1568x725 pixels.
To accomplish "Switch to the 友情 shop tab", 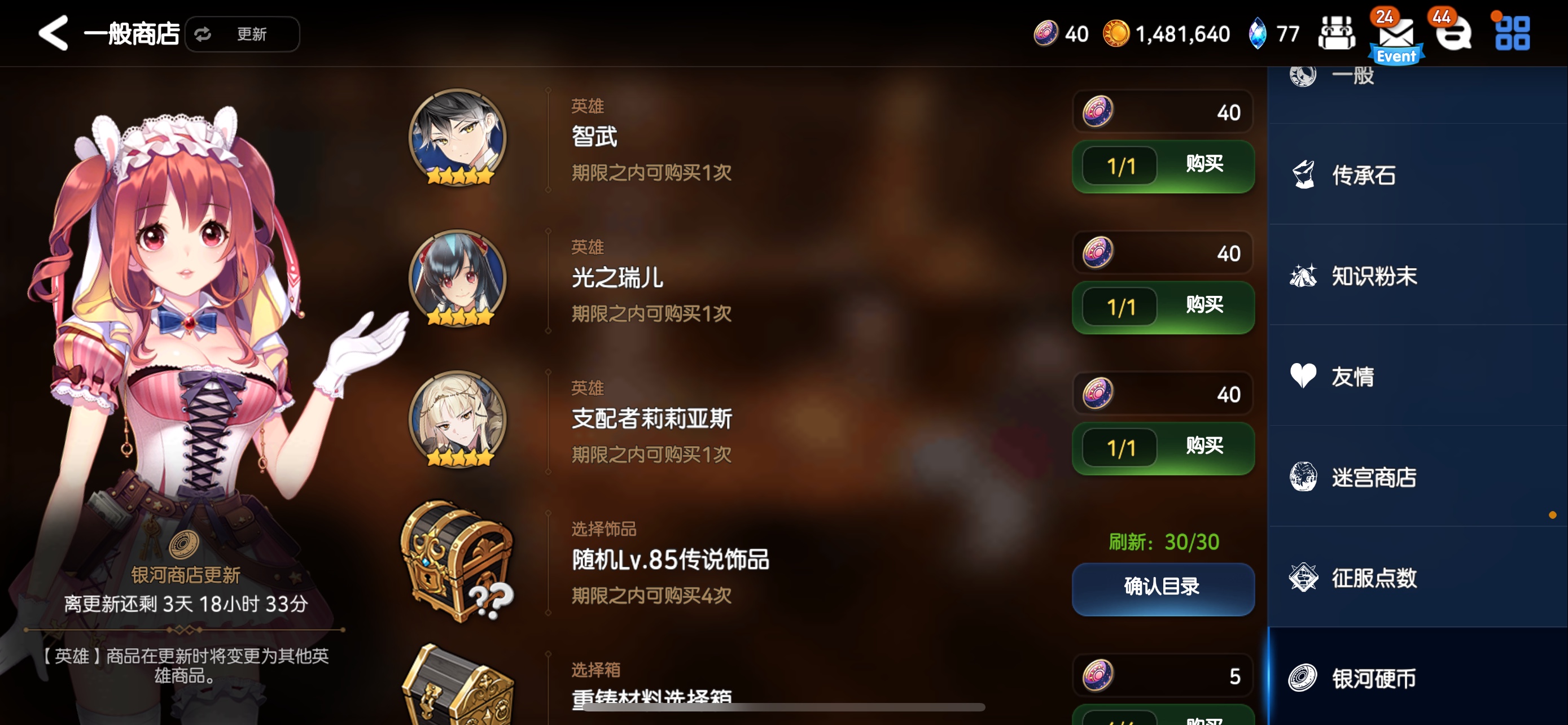I will pyautogui.click(x=1417, y=375).
